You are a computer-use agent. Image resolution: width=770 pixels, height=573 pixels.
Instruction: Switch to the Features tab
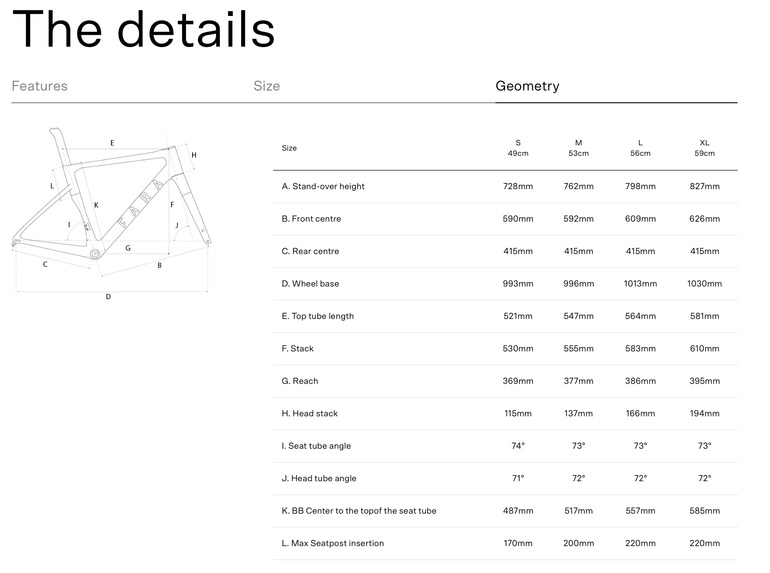[40, 86]
